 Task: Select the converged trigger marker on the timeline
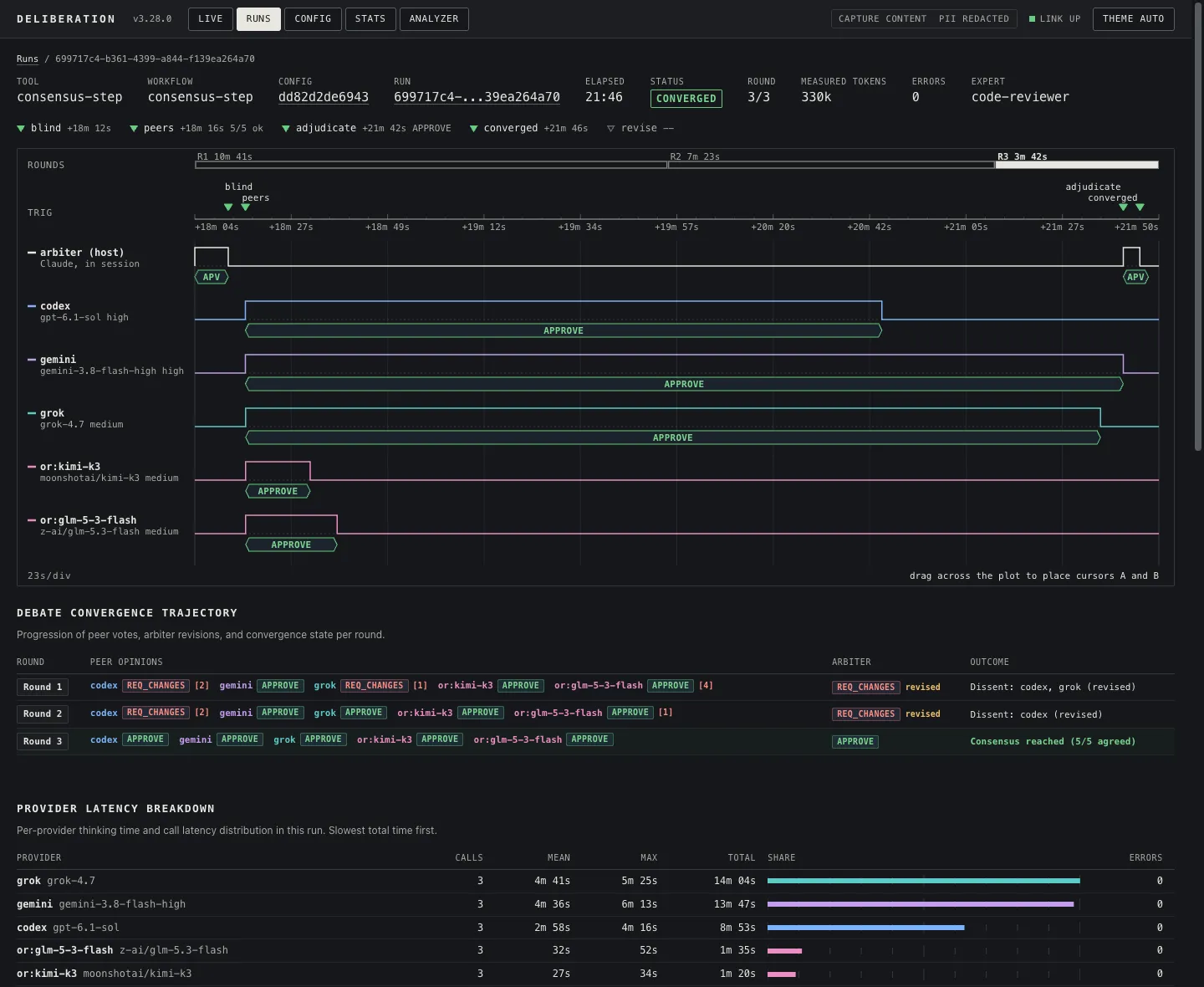(x=1140, y=207)
